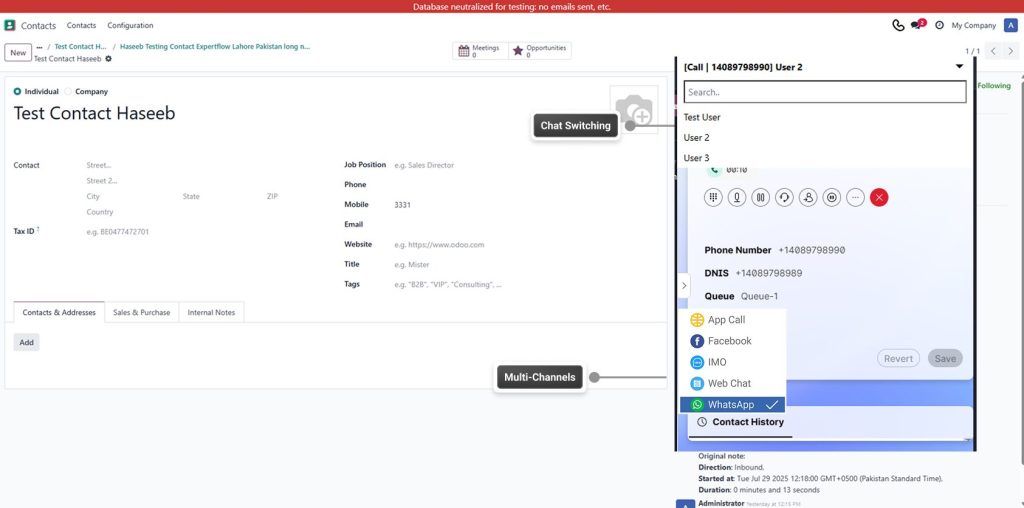Go to next record arrow
1024x508 pixels.
(x=1010, y=51)
